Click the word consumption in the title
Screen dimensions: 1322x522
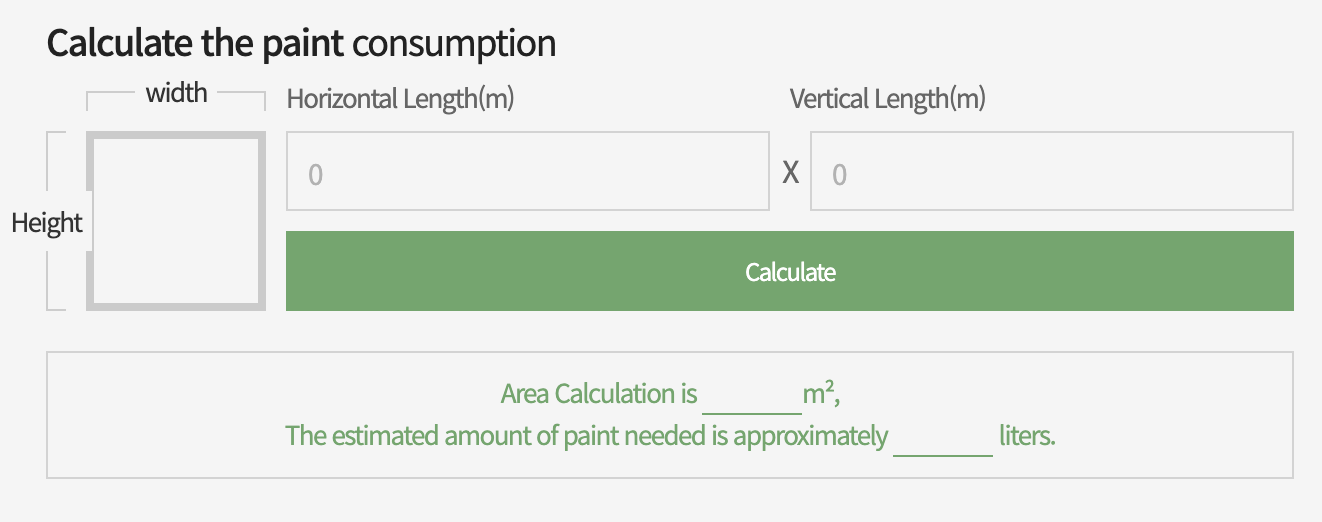(454, 44)
